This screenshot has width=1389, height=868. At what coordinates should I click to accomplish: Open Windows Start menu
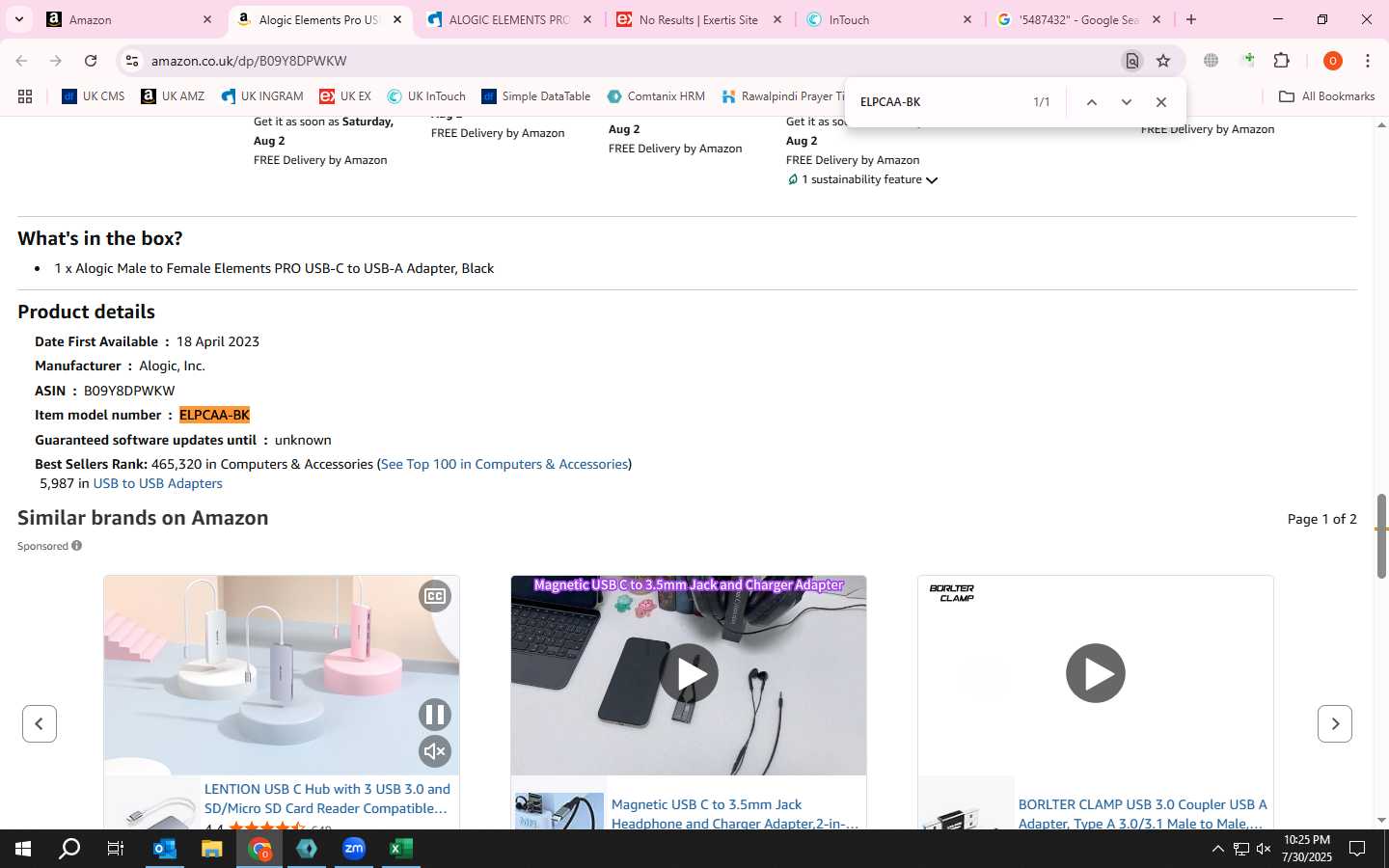tap(23, 849)
